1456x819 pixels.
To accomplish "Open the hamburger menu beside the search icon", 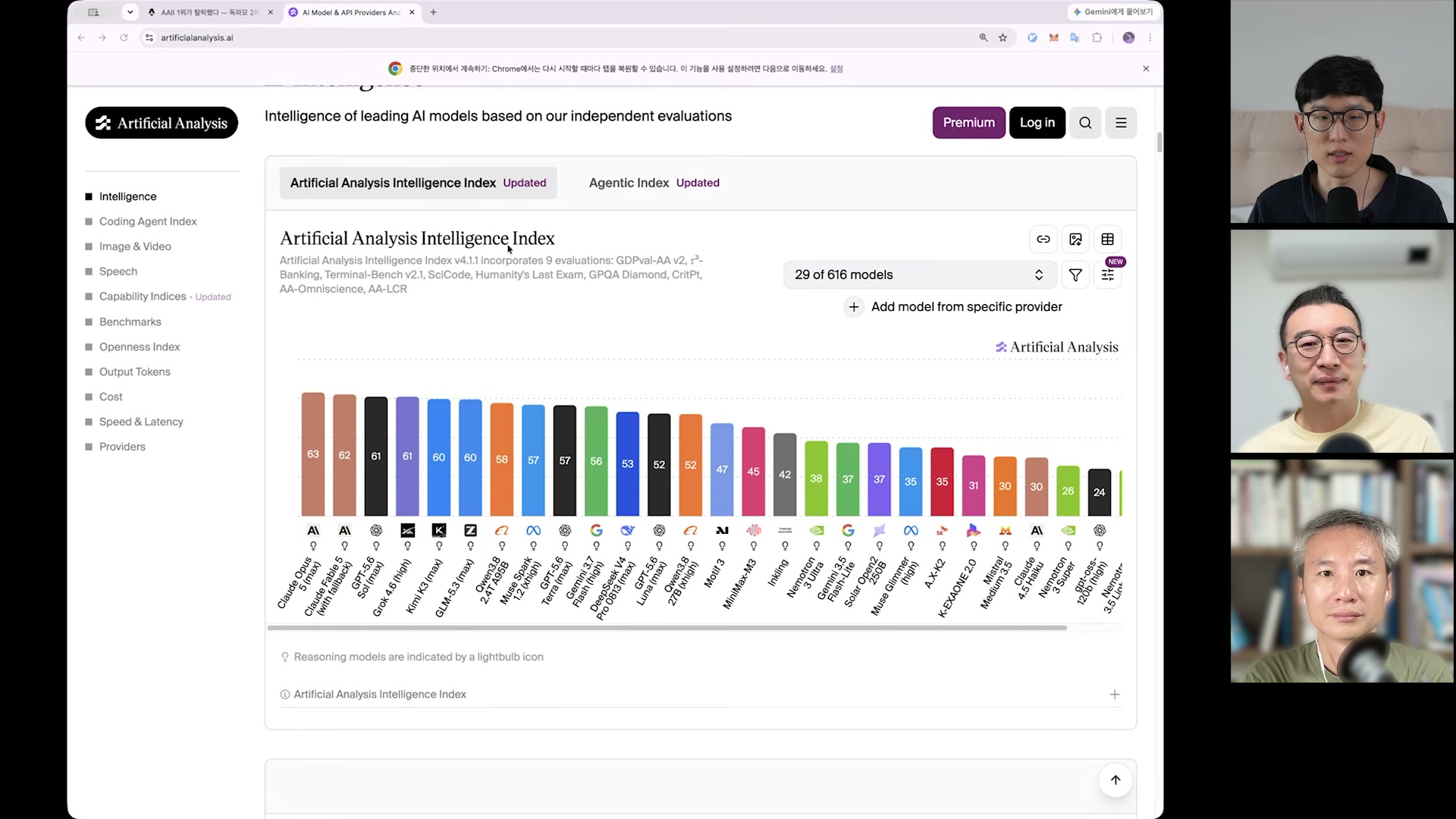I will click(1121, 123).
